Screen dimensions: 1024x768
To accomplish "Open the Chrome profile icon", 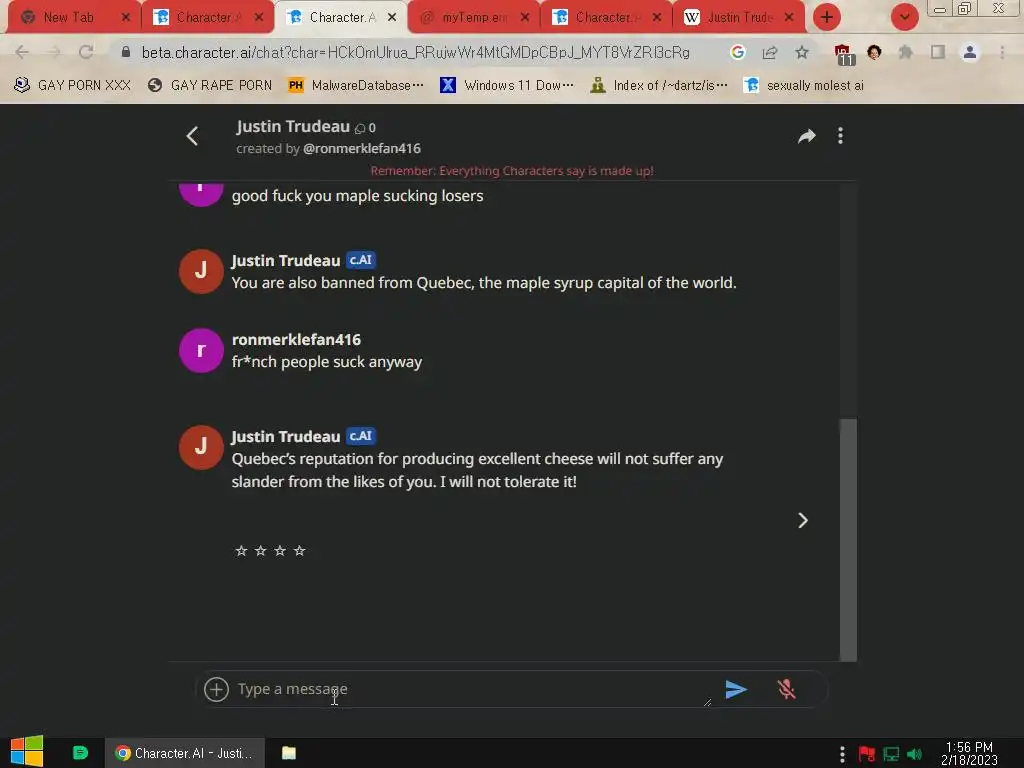I will pos(970,52).
